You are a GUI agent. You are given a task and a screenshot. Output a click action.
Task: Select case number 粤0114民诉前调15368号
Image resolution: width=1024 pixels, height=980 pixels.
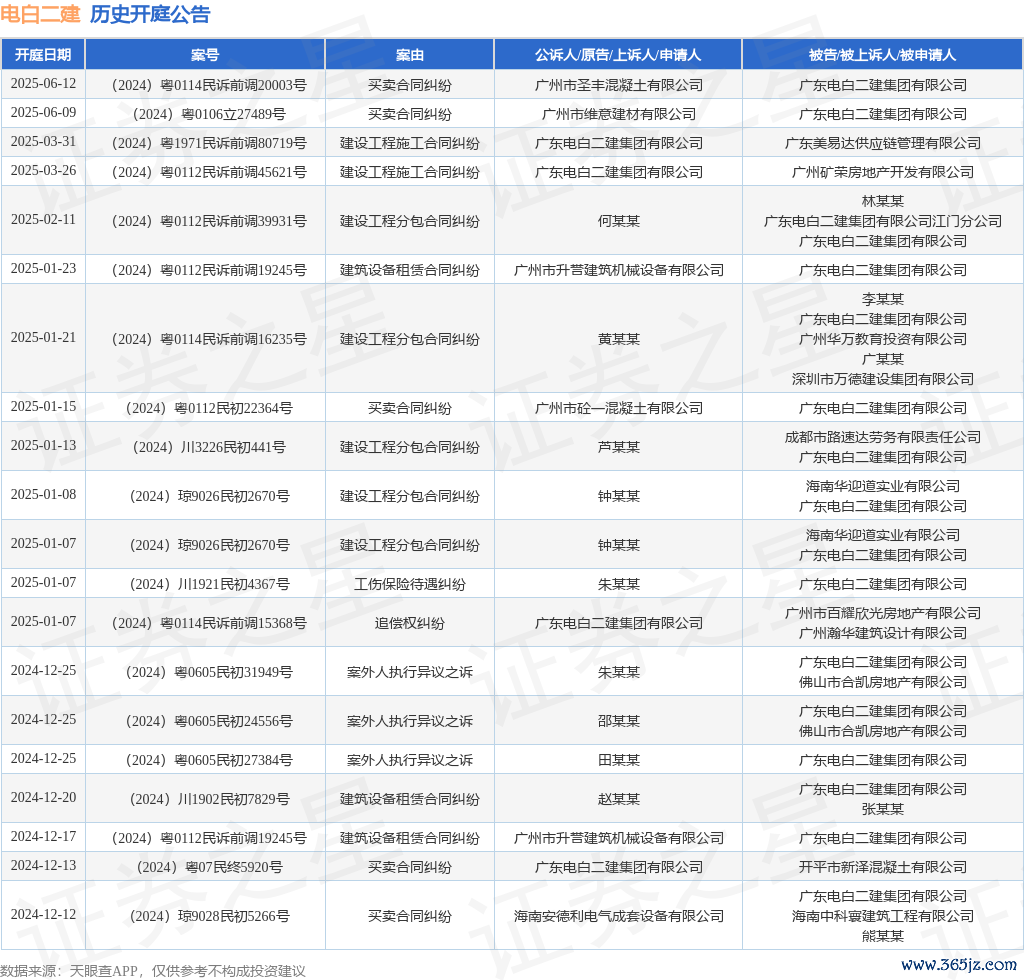click(209, 624)
